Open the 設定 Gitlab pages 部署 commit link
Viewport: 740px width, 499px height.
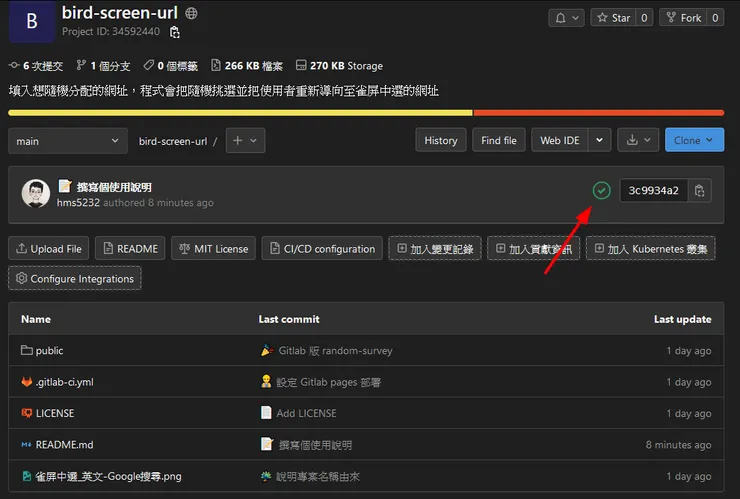tap(328, 382)
